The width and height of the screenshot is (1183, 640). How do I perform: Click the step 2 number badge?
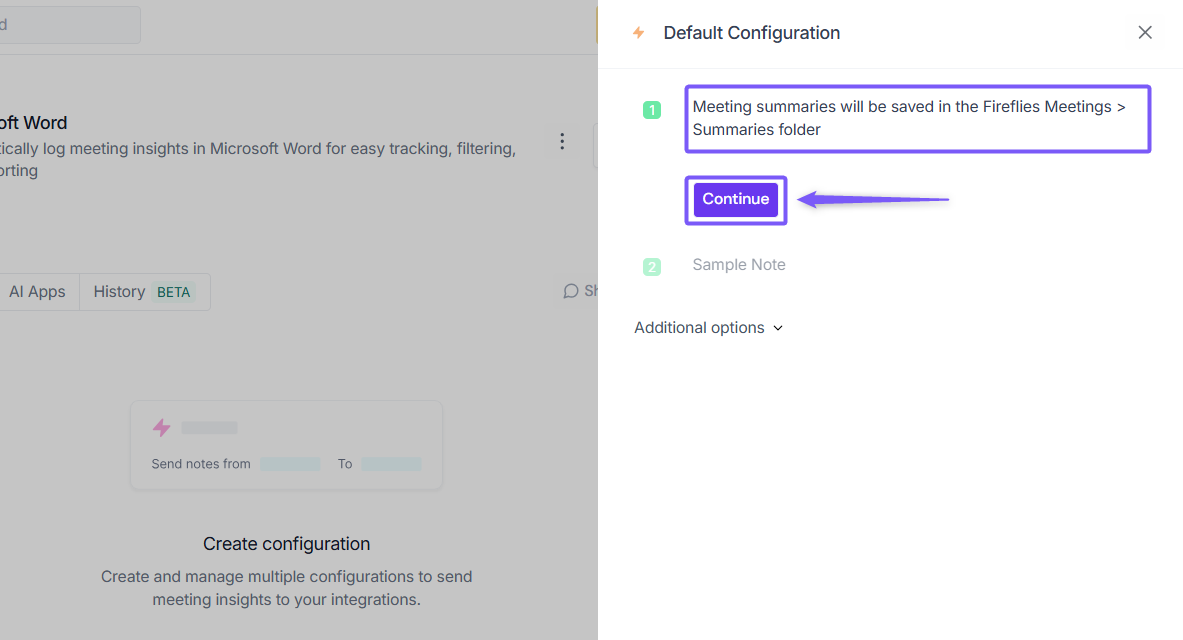[x=652, y=267]
